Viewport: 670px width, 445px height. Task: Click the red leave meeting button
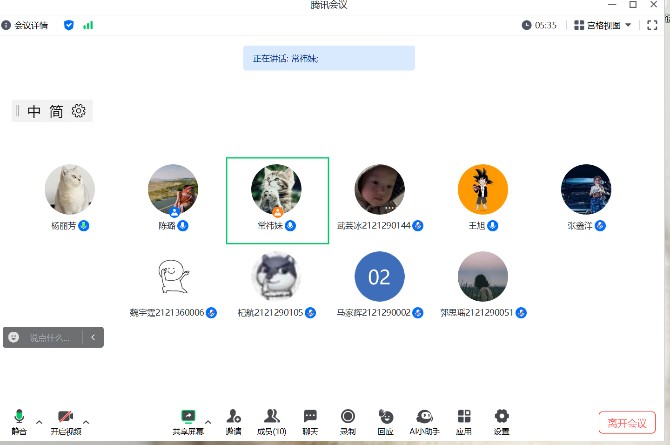tap(627, 422)
